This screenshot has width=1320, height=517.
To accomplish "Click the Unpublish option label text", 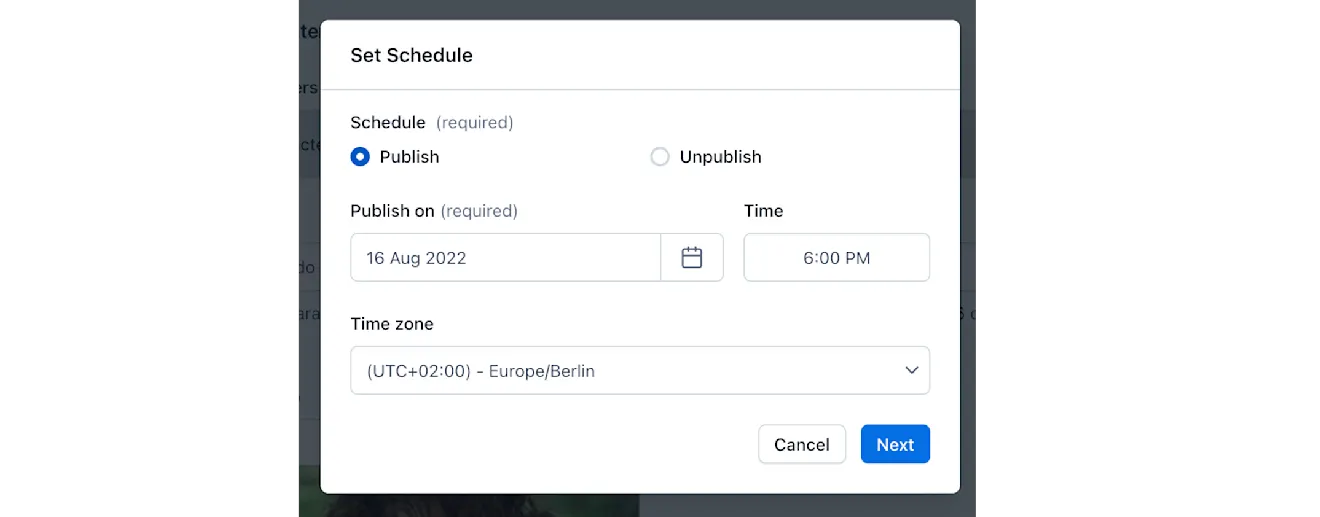I will coord(720,157).
